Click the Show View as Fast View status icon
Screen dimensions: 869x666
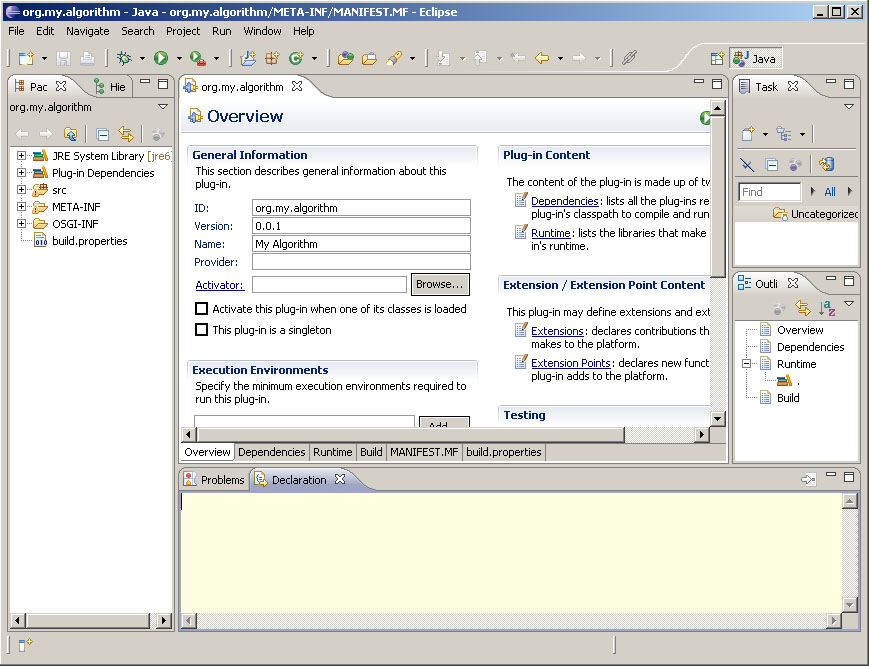tap(25, 644)
